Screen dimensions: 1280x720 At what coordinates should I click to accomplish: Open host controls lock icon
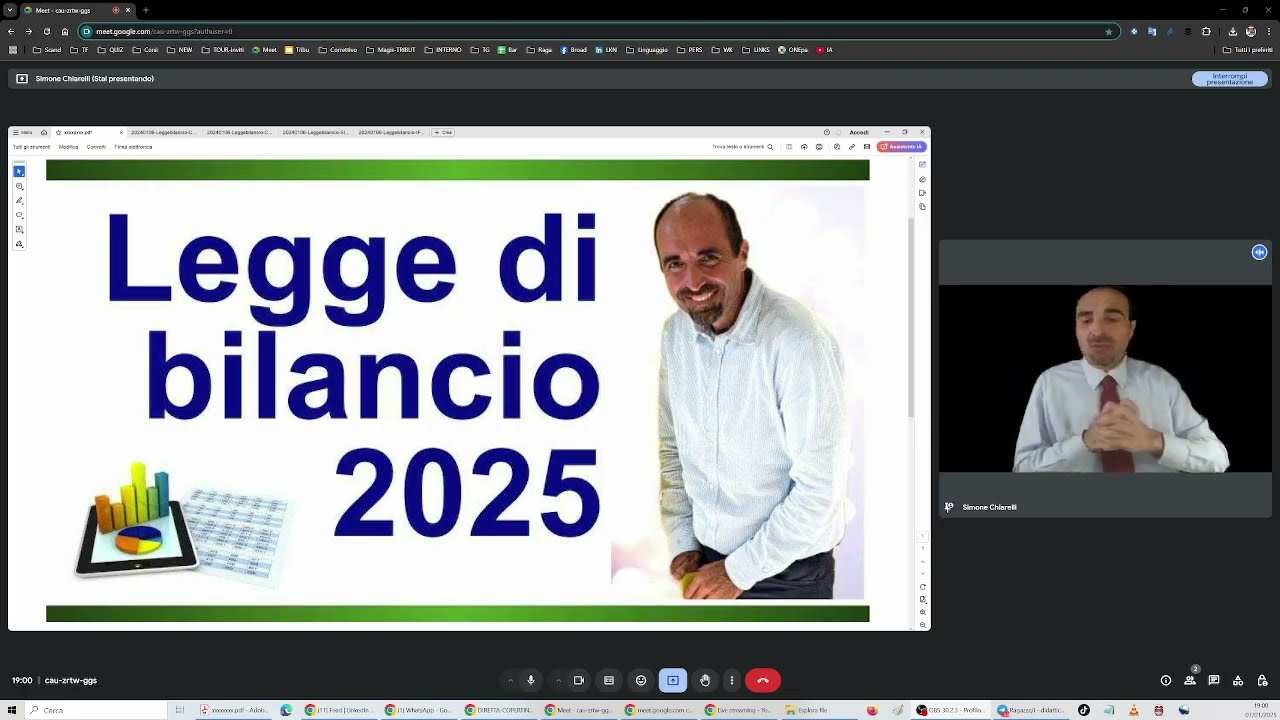(x=1262, y=680)
